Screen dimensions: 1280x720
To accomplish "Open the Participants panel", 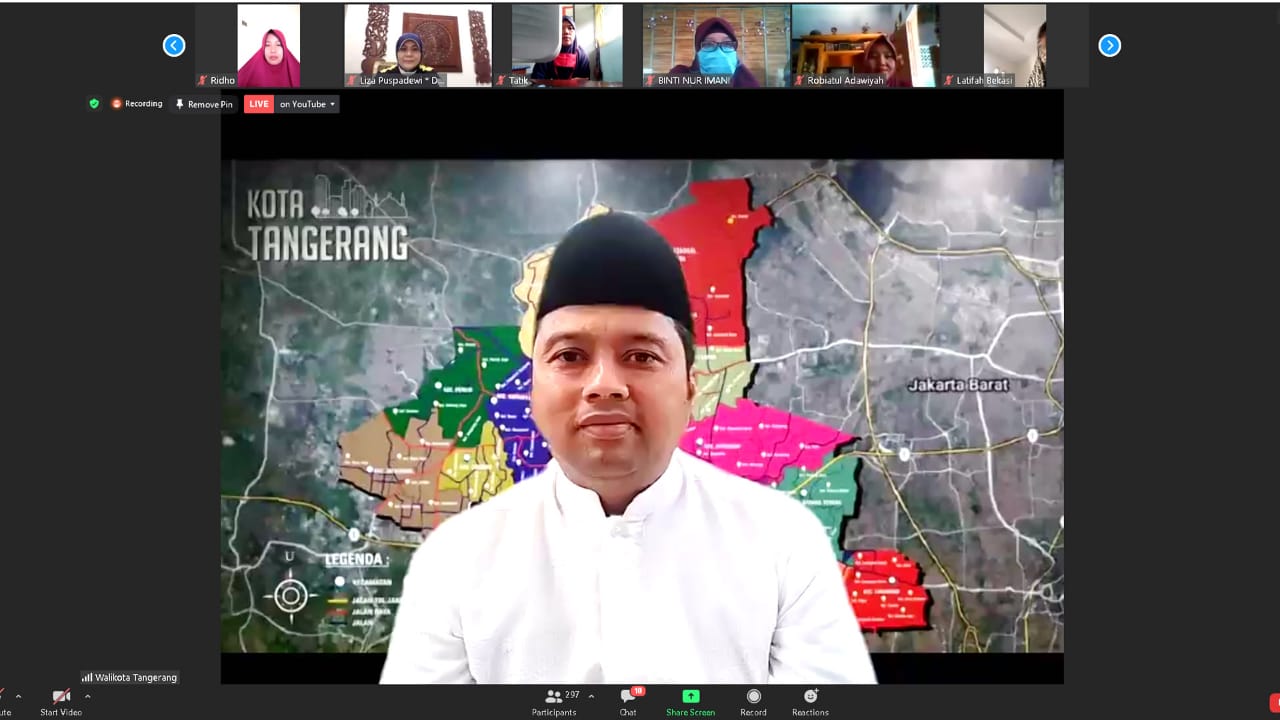I will [554, 702].
